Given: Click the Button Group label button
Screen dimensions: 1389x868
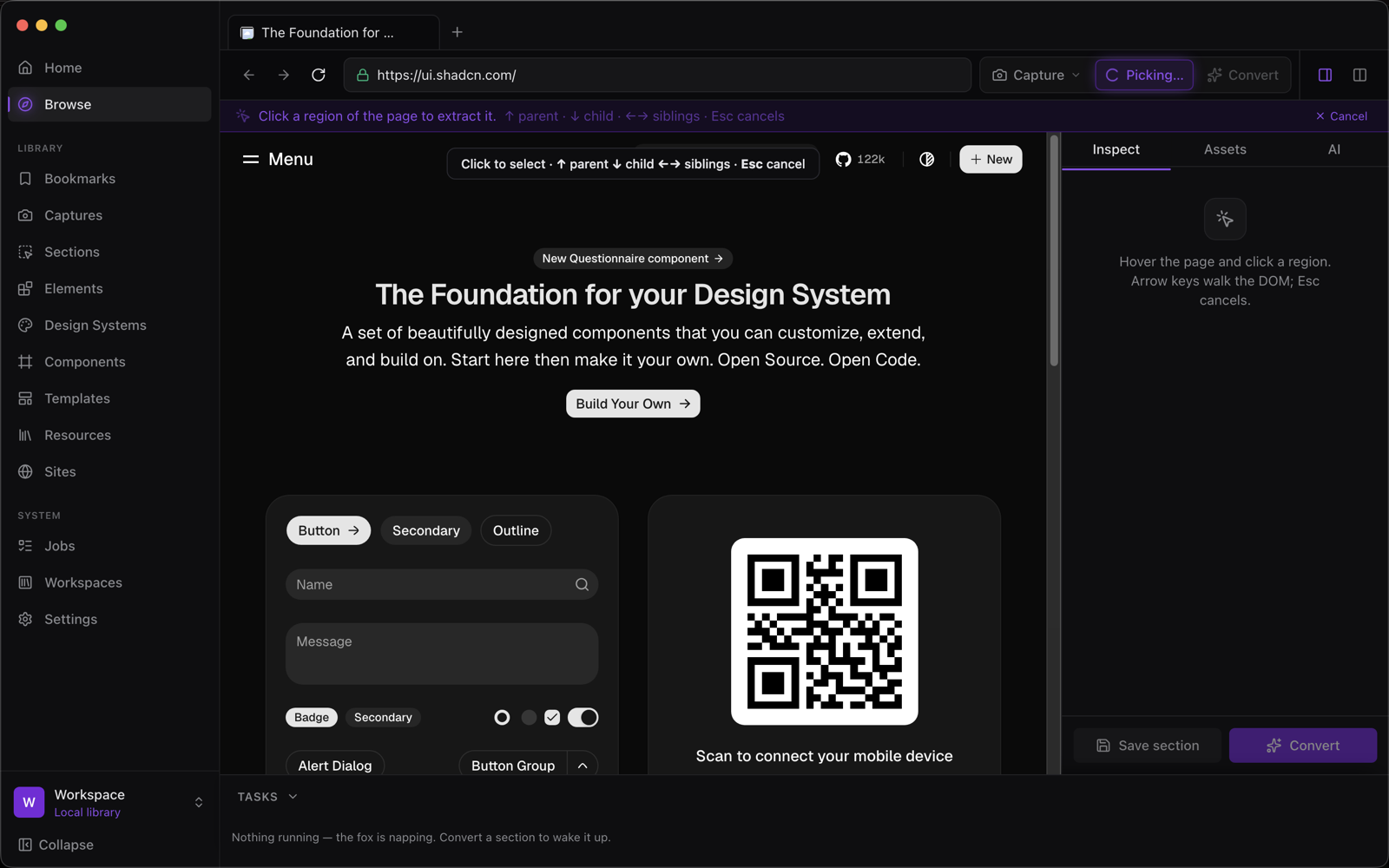Looking at the screenshot, I should [x=513, y=766].
